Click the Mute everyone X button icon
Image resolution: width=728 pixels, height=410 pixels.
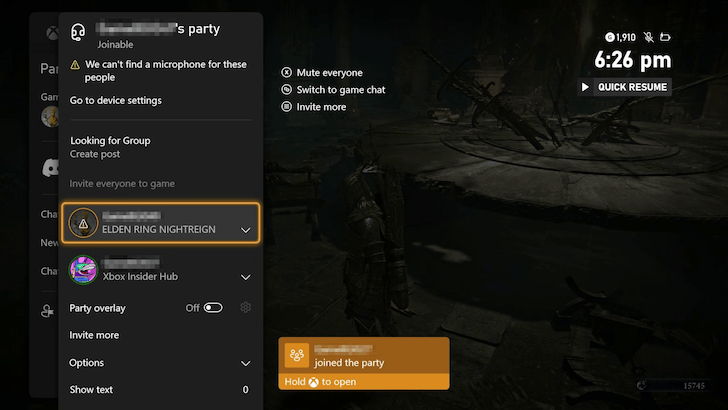pos(286,72)
